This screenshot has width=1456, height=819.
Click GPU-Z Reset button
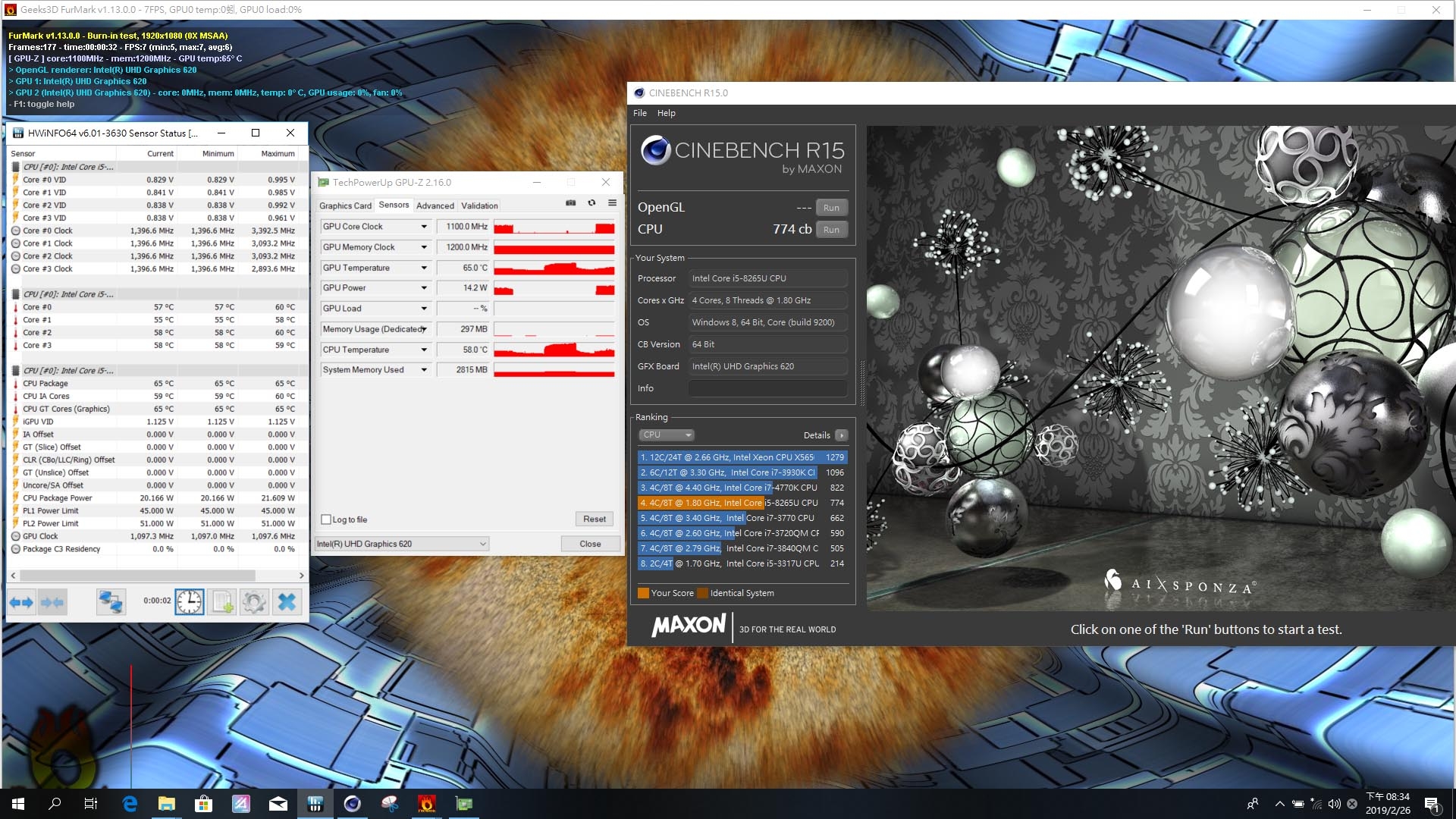coord(594,519)
